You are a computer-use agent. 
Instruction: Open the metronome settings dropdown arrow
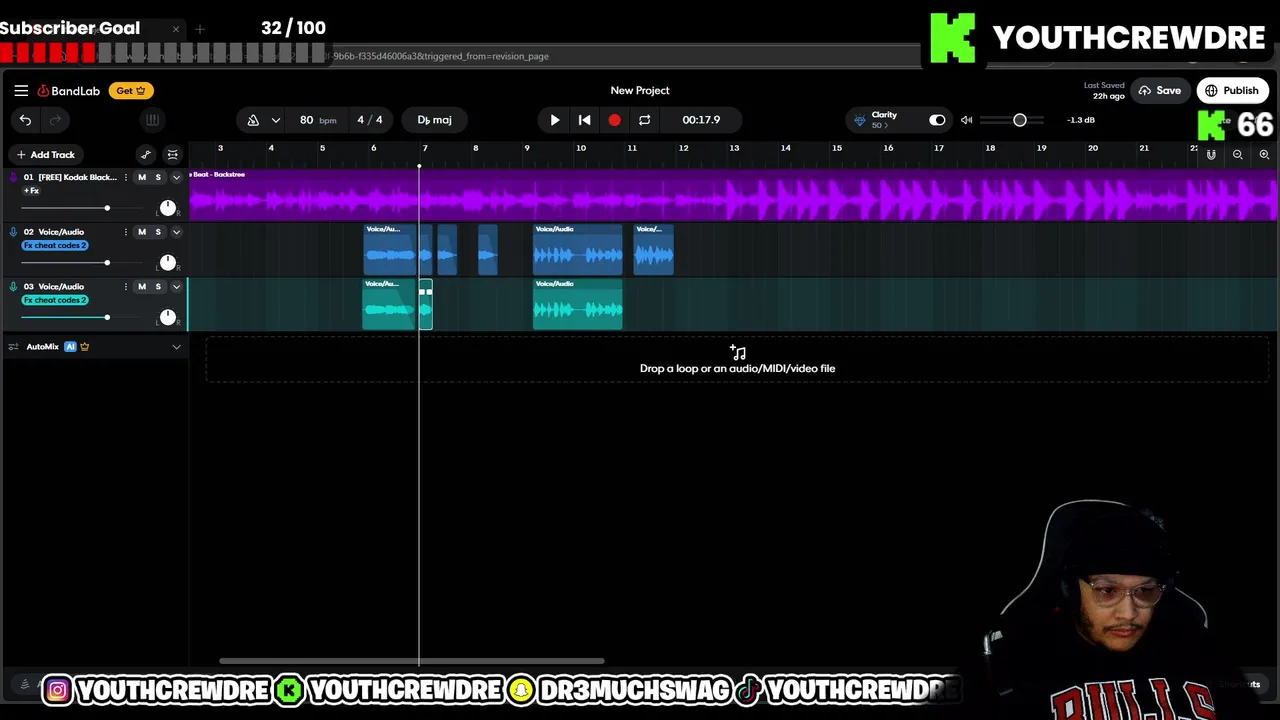[275, 120]
